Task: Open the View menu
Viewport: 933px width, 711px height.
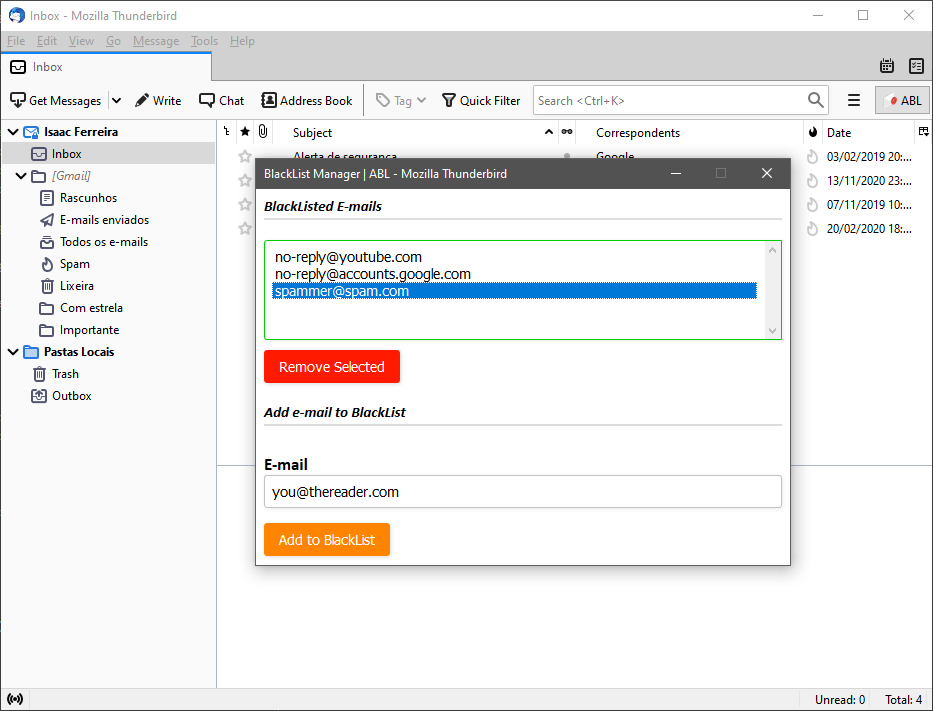Action: coord(81,41)
